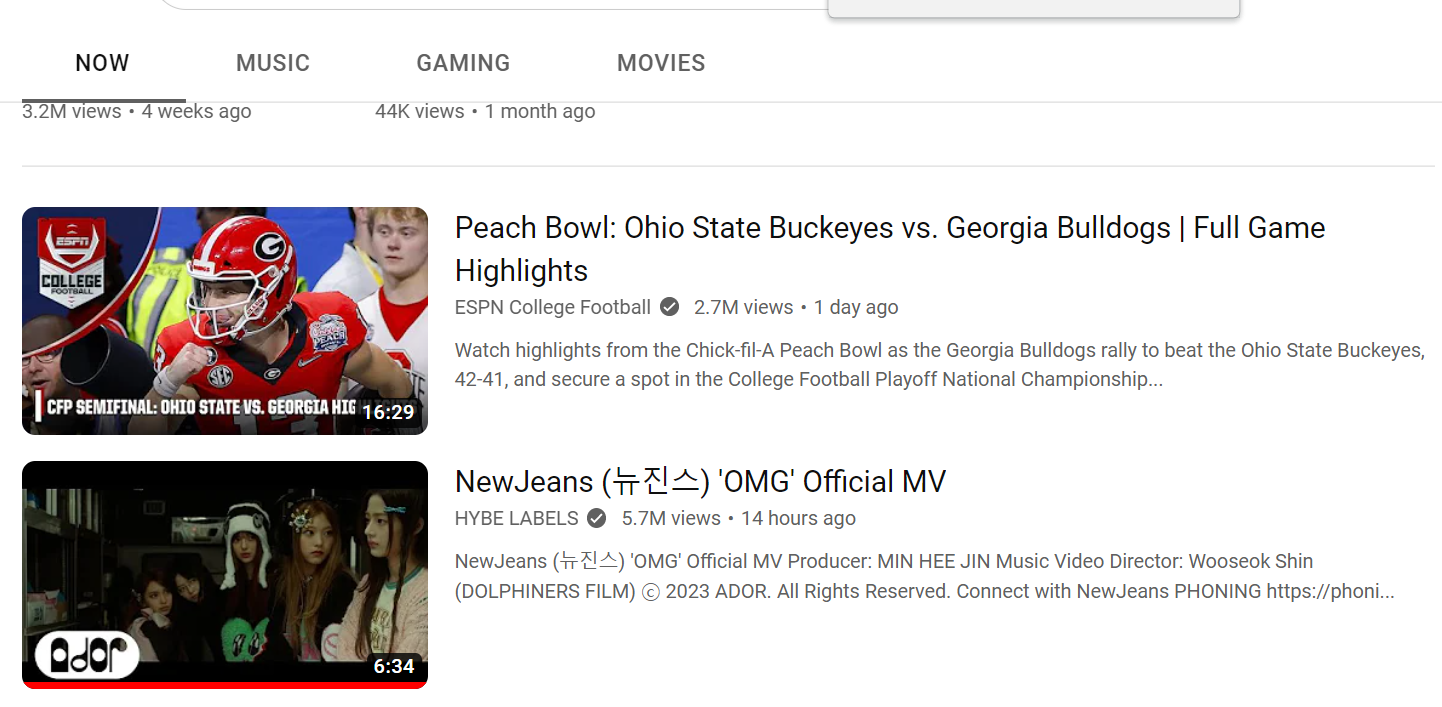1442x707 pixels.
Task: Click the ADOR logo on NewJeans thumbnail
Action: pyautogui.click(x=87, y=655)
